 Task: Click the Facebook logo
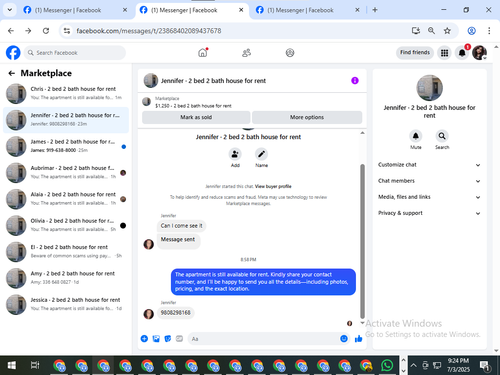click(x=13, y=53)
